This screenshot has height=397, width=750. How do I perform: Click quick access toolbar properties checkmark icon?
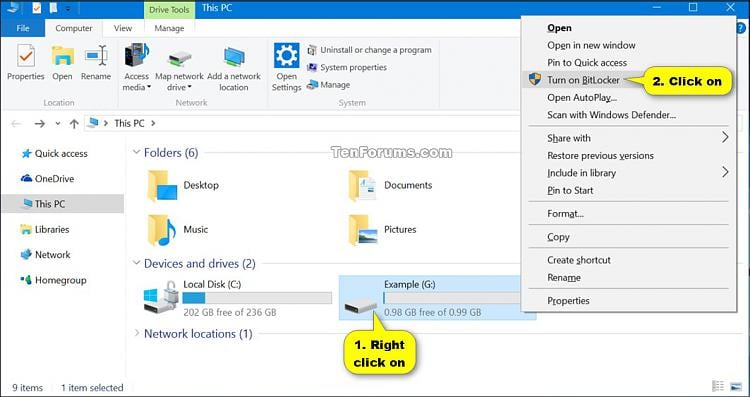(x=37, y=8)
